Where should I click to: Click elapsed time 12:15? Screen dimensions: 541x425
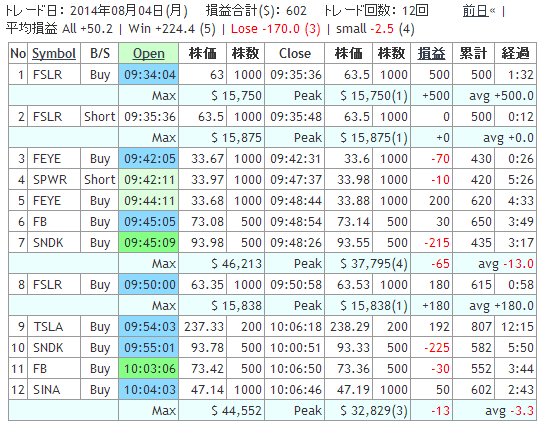(x=517, y=327)
